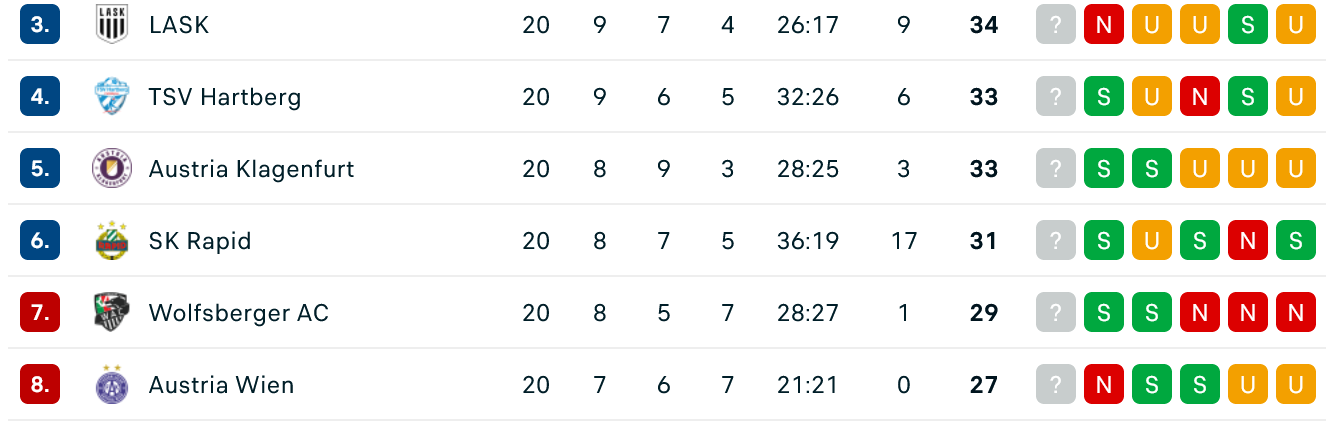Click the Austria Klagenfurt club crest

tap(111, 168)
